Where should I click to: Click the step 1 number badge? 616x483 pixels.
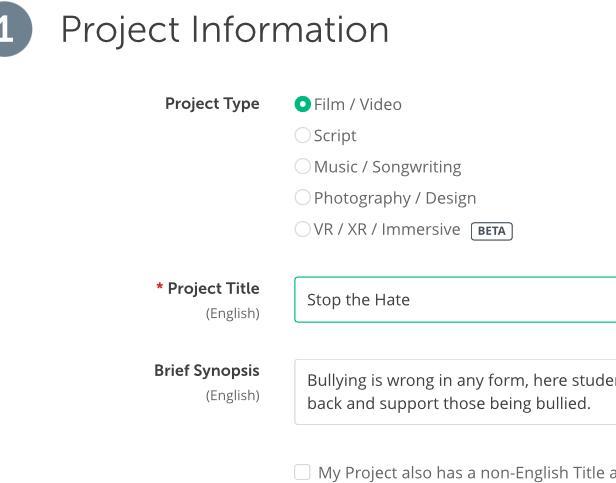12,30
